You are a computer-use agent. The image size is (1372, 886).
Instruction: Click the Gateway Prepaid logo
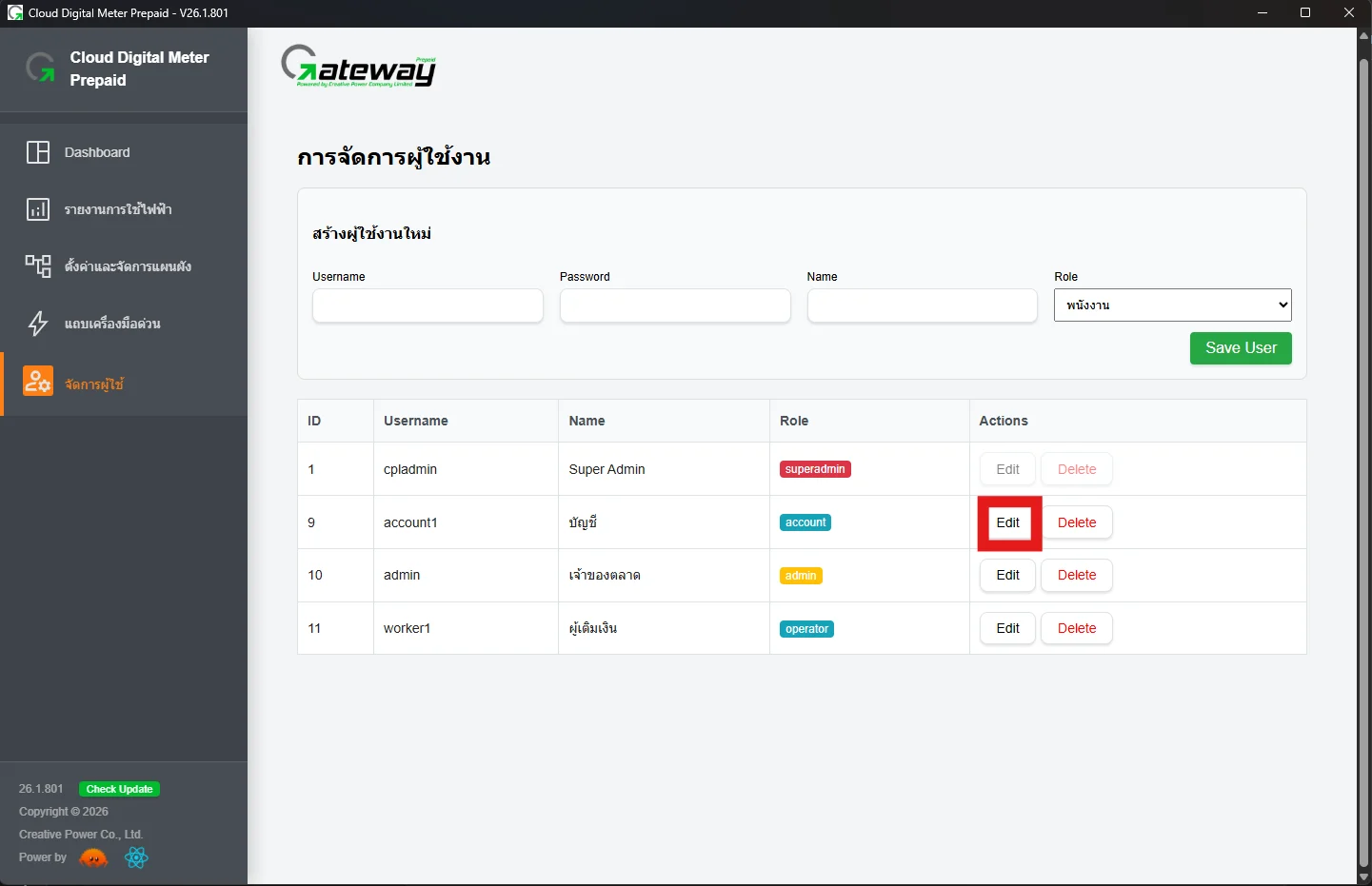(x=359, y=66)
